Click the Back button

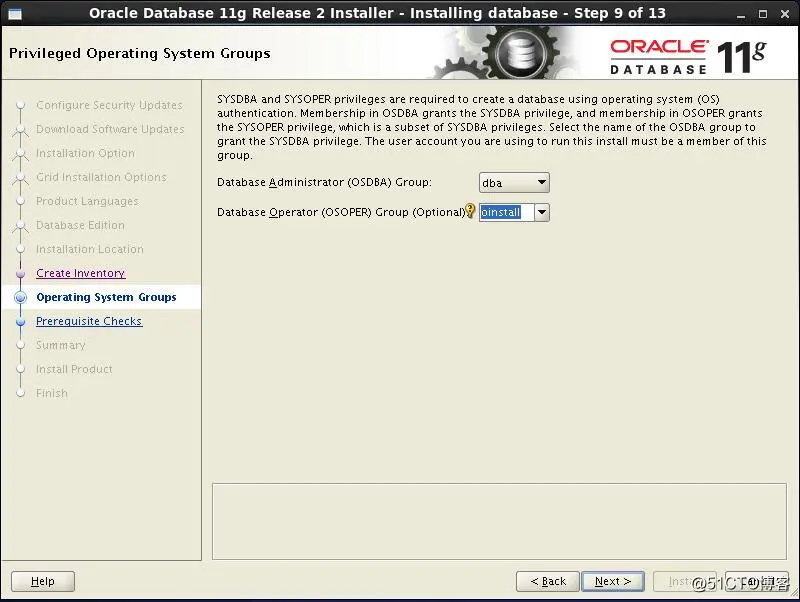(548, 581)
